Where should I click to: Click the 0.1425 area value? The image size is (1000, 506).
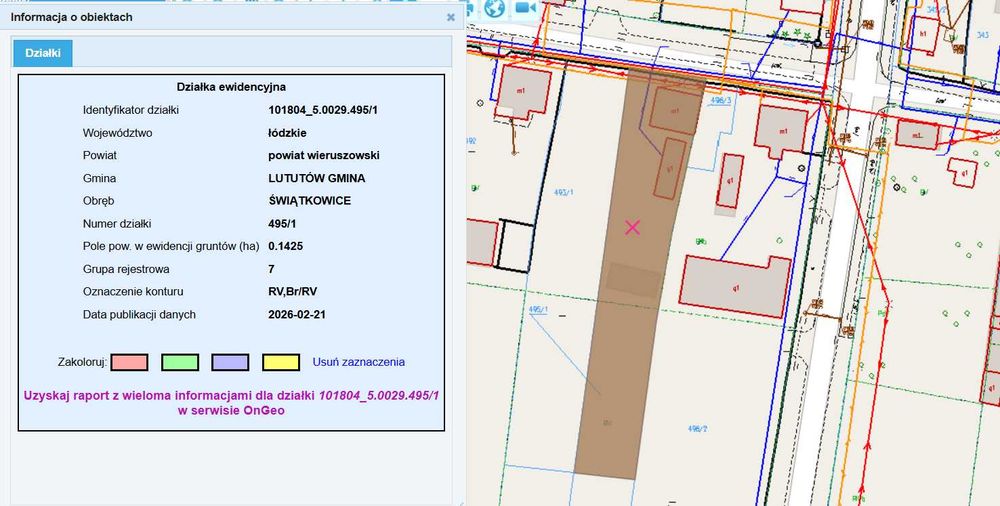(x=286, y=246)
